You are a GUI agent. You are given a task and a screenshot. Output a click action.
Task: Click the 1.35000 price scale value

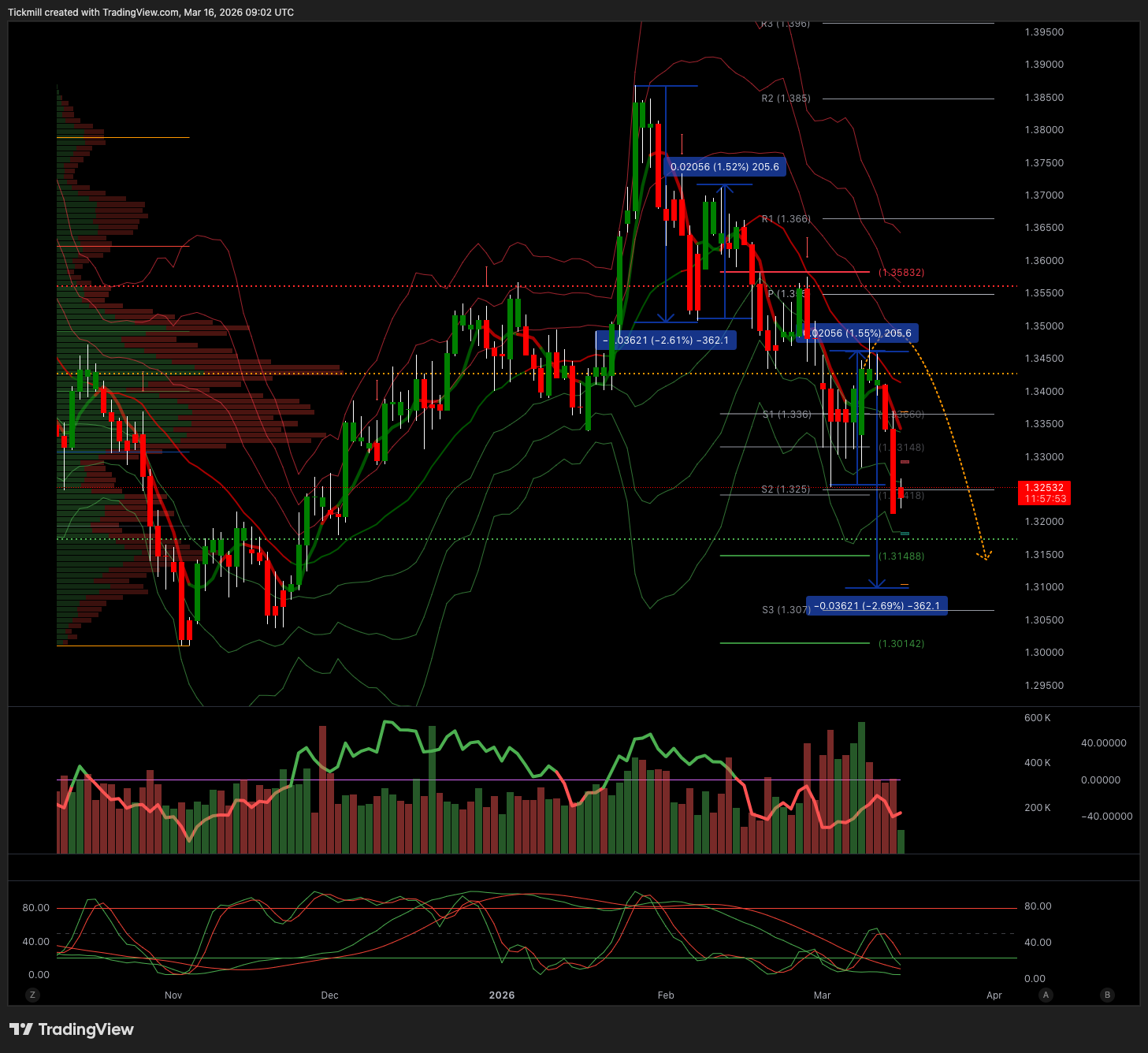1044,326
